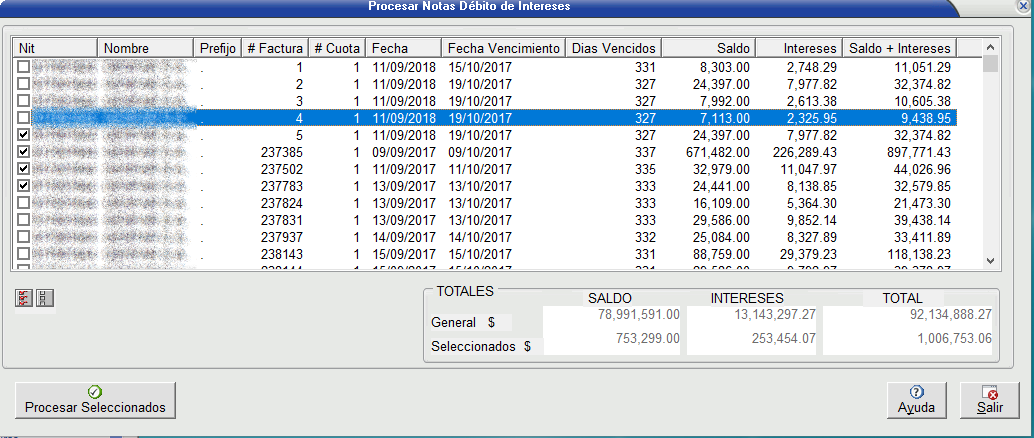This screenshot has height=438, width=1034.
Task: Sort list by Saldo + Intereses header
Action: tap(898, 48)
